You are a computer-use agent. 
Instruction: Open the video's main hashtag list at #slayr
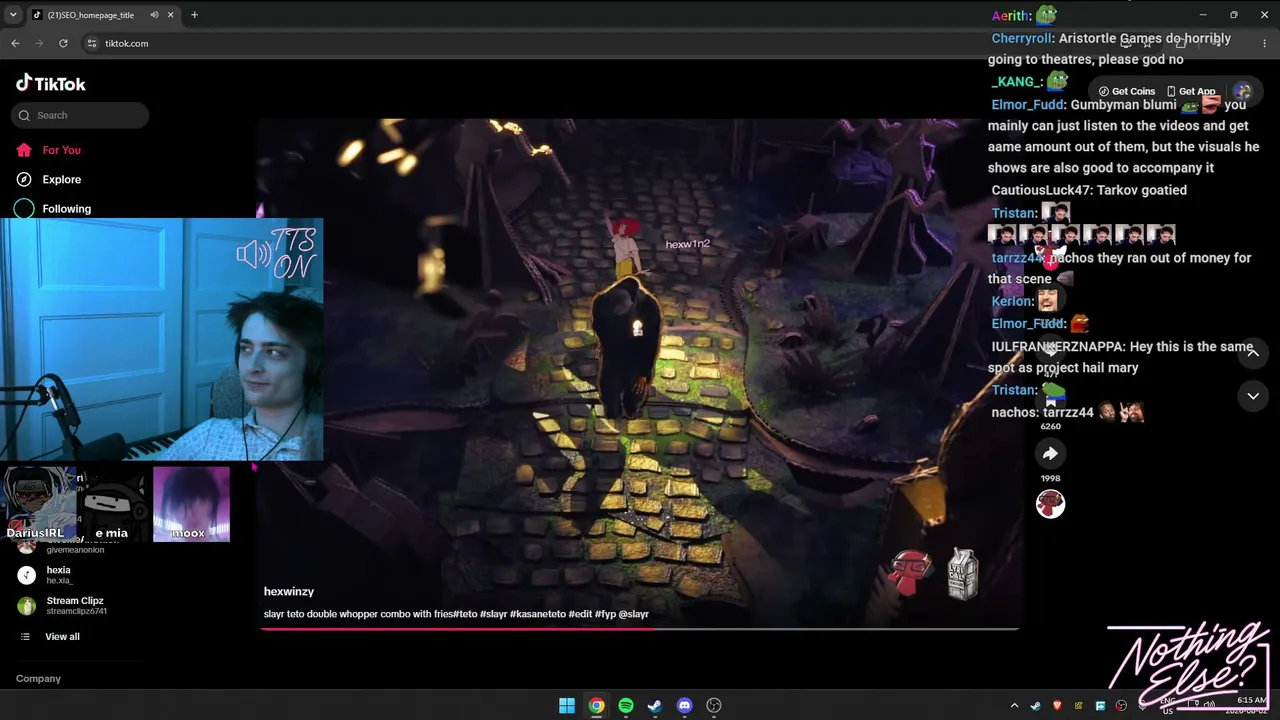pyautogui.click(x=493, y=614)
